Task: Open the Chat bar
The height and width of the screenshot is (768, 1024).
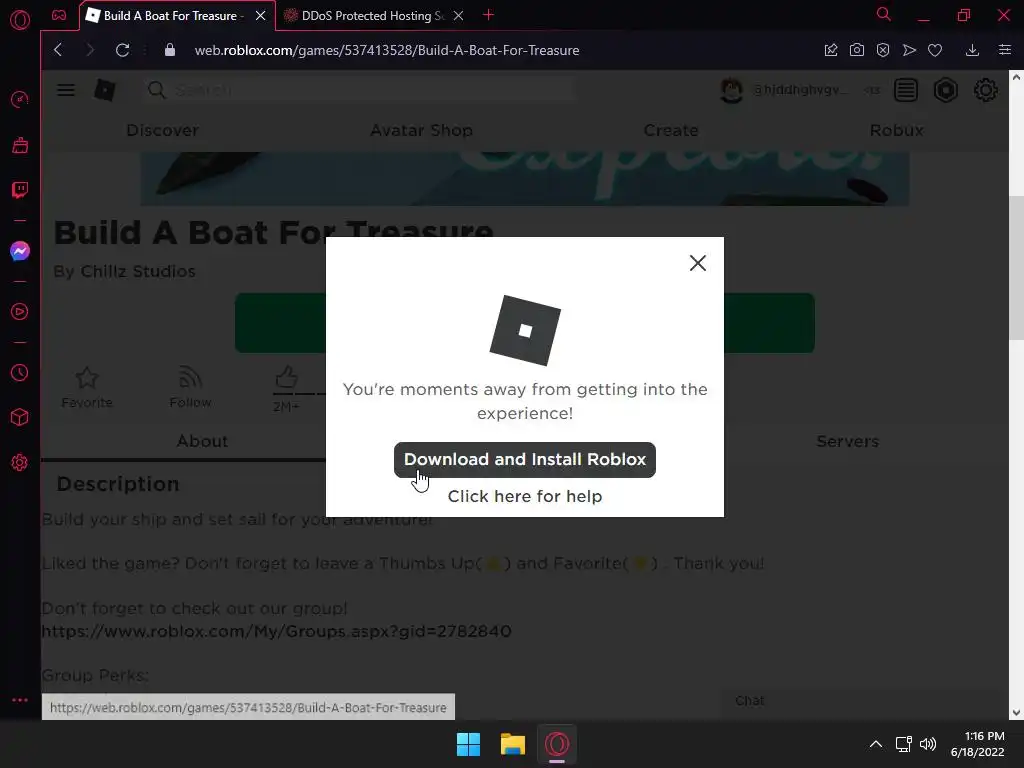Action: [x=862, y=701]
